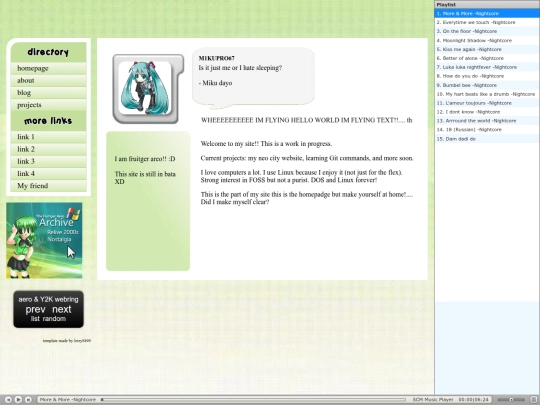Screen dimensions: 540x405
Task: Click link 3 under more links
Action: click(49, 162)
